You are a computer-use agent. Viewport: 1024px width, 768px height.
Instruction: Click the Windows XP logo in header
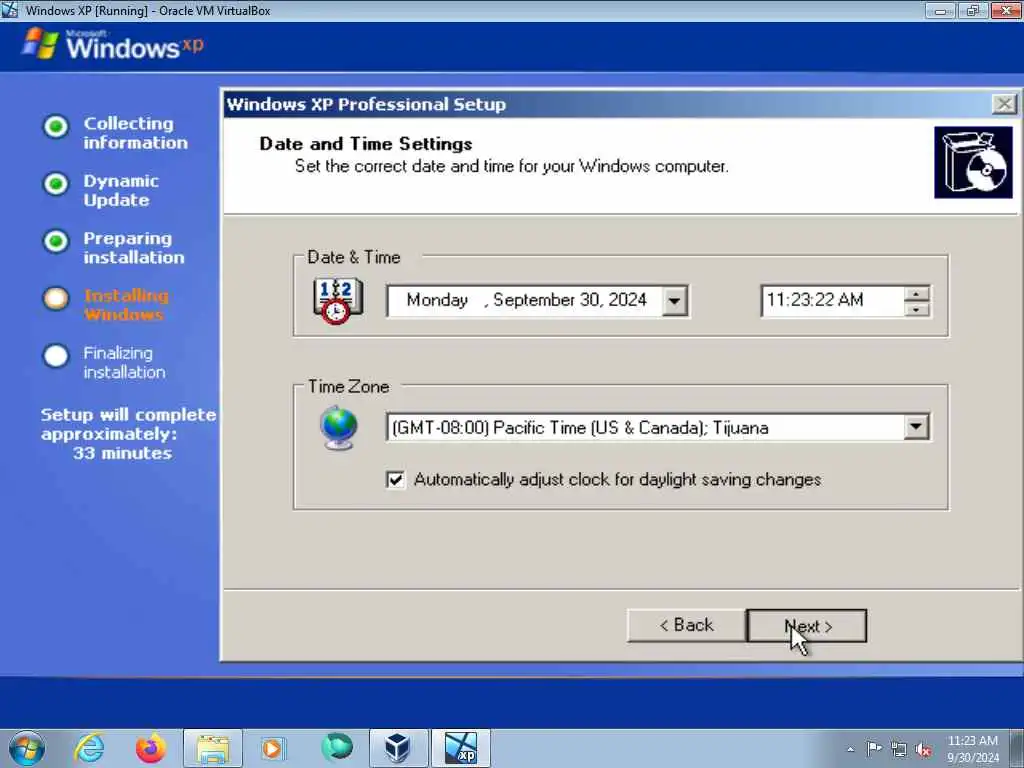click(114, 44)
